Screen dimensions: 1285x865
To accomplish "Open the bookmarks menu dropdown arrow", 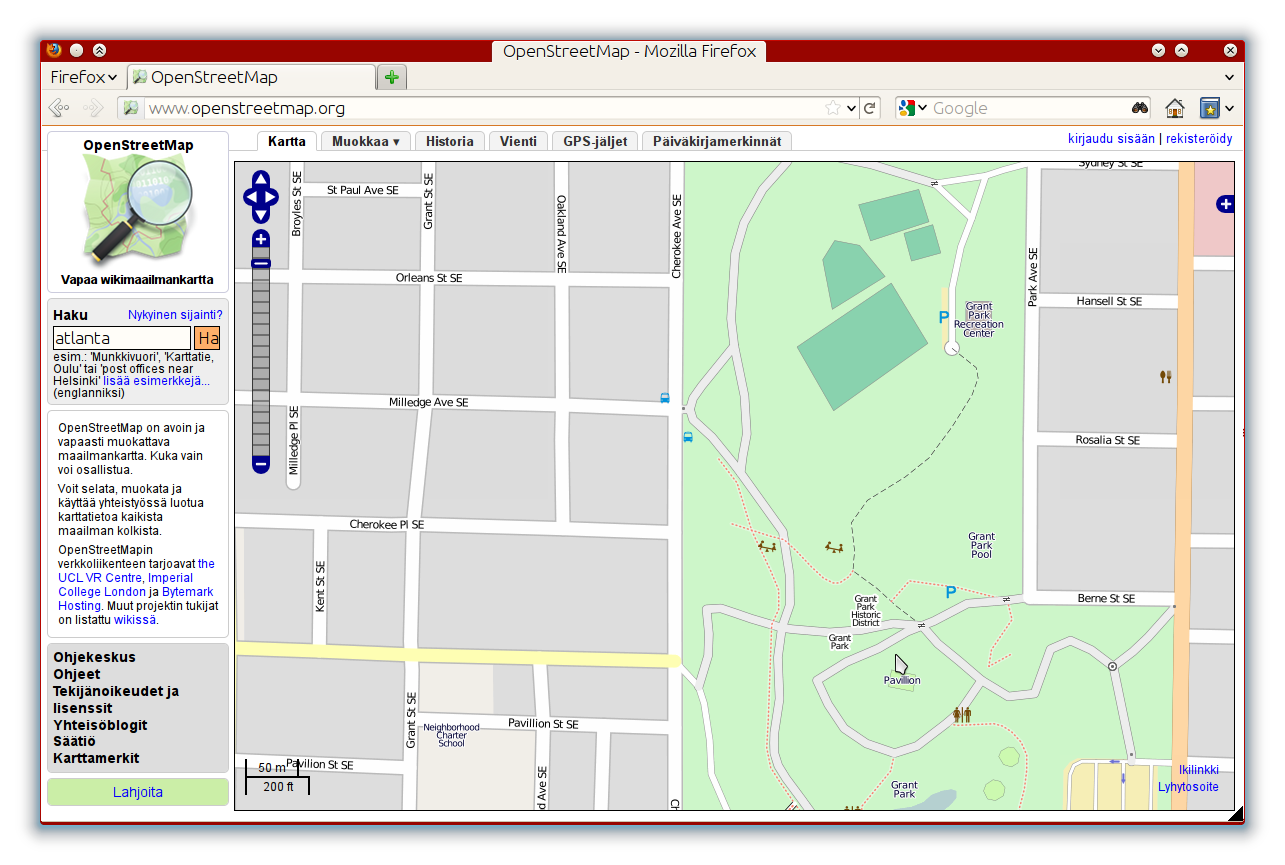I will 1229,108.
